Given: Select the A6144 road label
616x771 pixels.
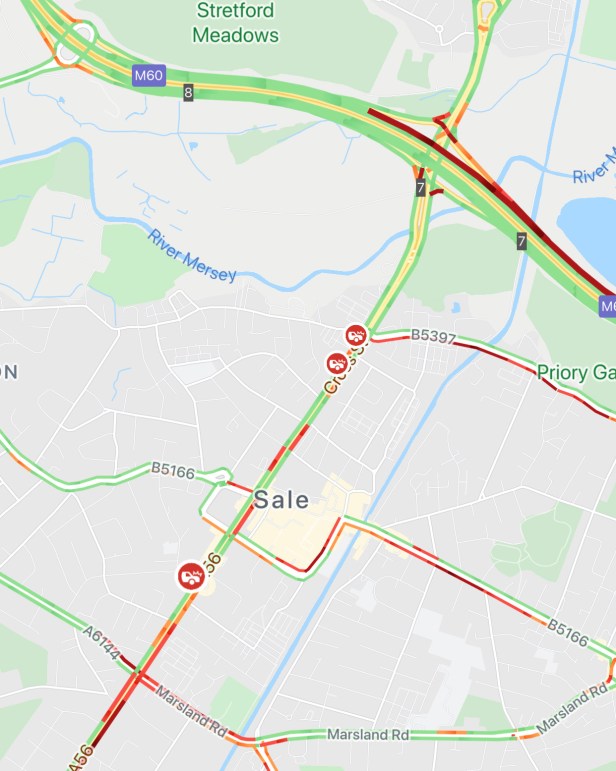Looking at the screenshot, I should coord(101,642).
